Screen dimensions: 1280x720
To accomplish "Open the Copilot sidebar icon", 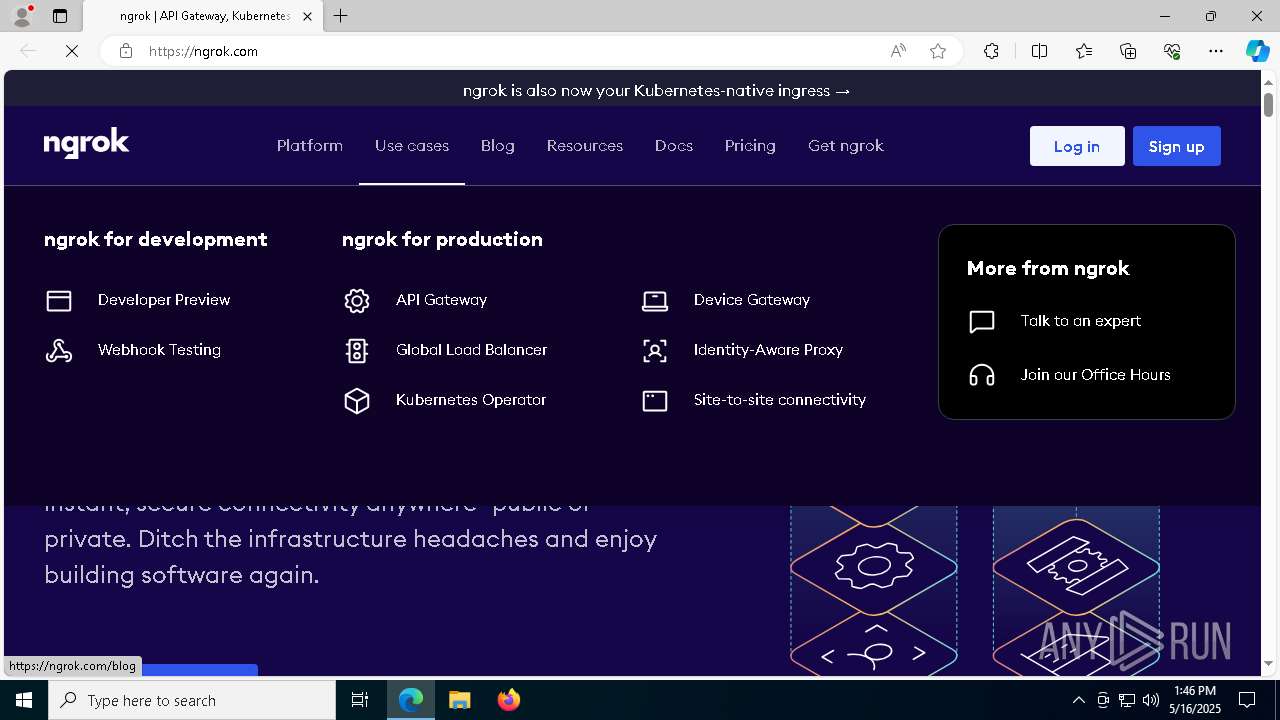I will [1257, 51].
